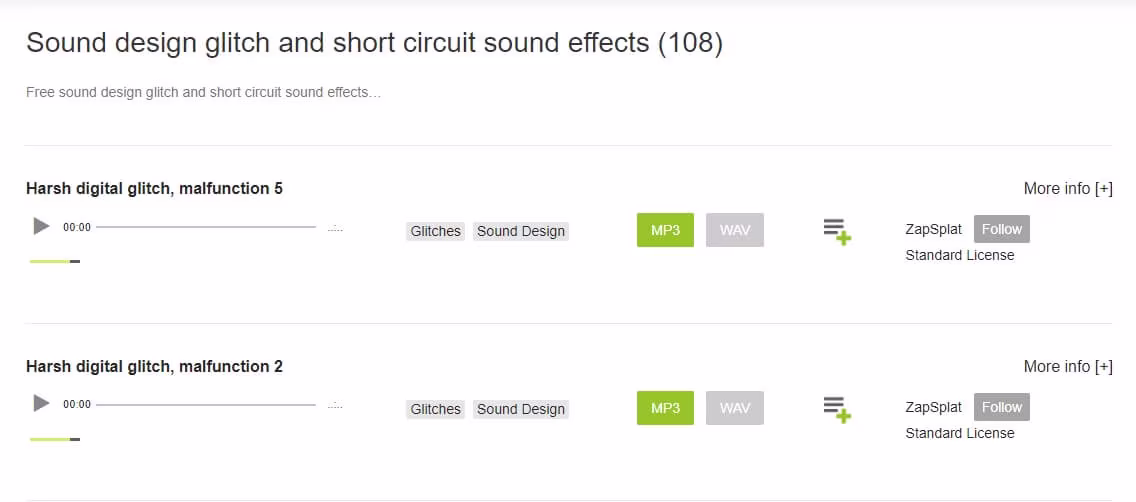Open the Glitches tag on malfunction 5
This screenshot has width=1136, height=502.
pos(436,231)
